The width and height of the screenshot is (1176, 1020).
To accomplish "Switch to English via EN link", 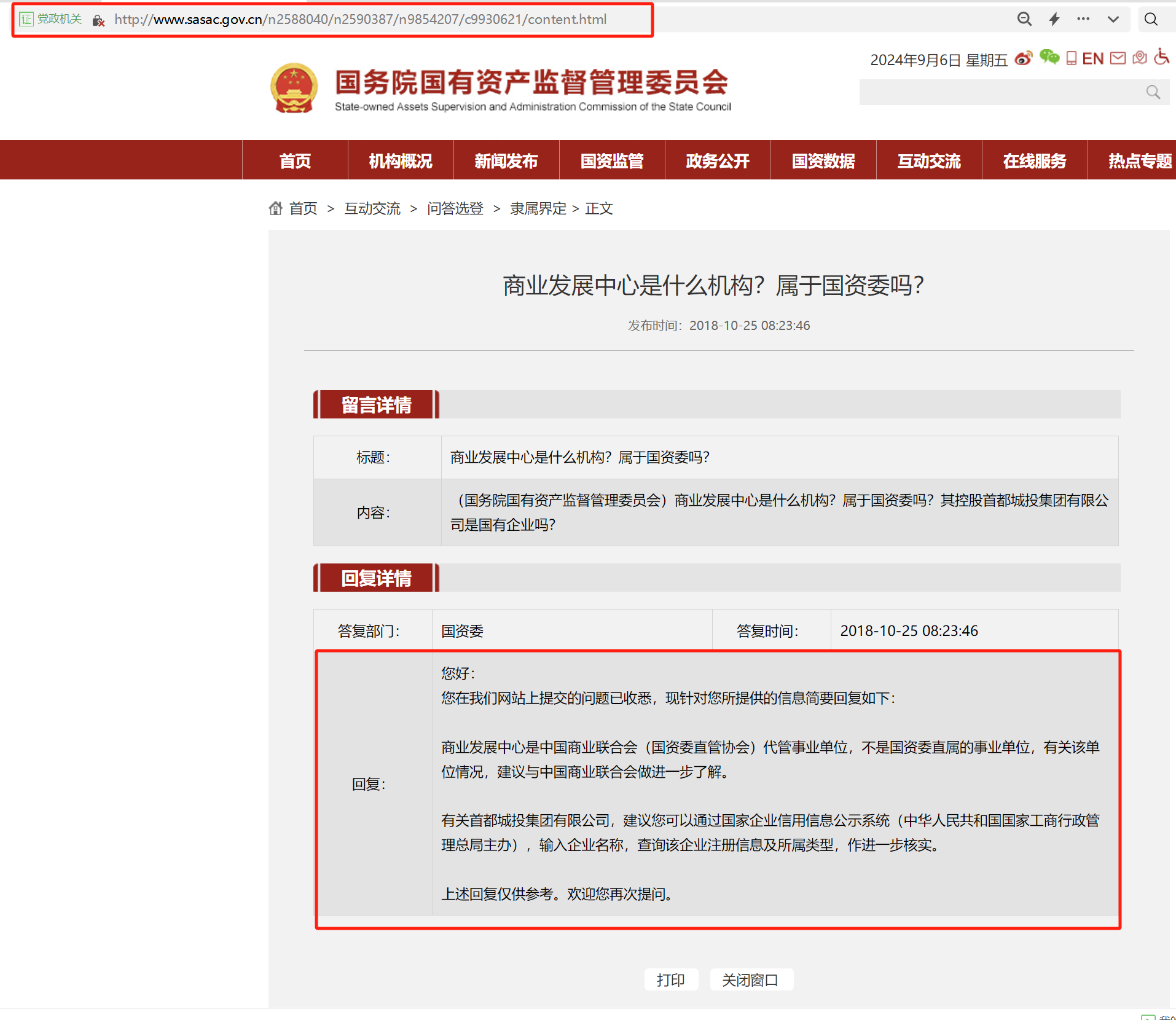I will click(1092, 58).
